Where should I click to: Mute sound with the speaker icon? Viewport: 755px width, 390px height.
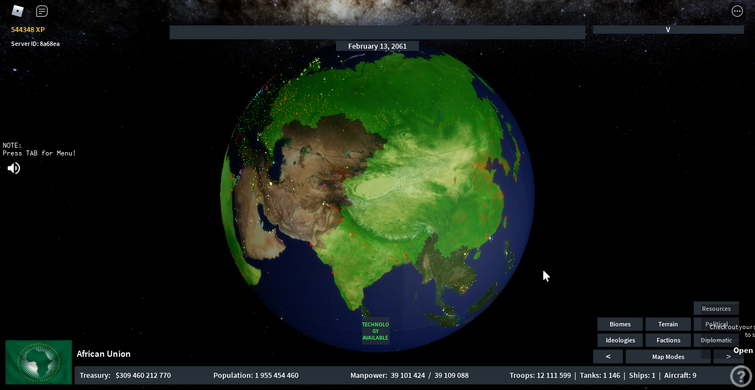pyautogui.click(x=13, y=168)
